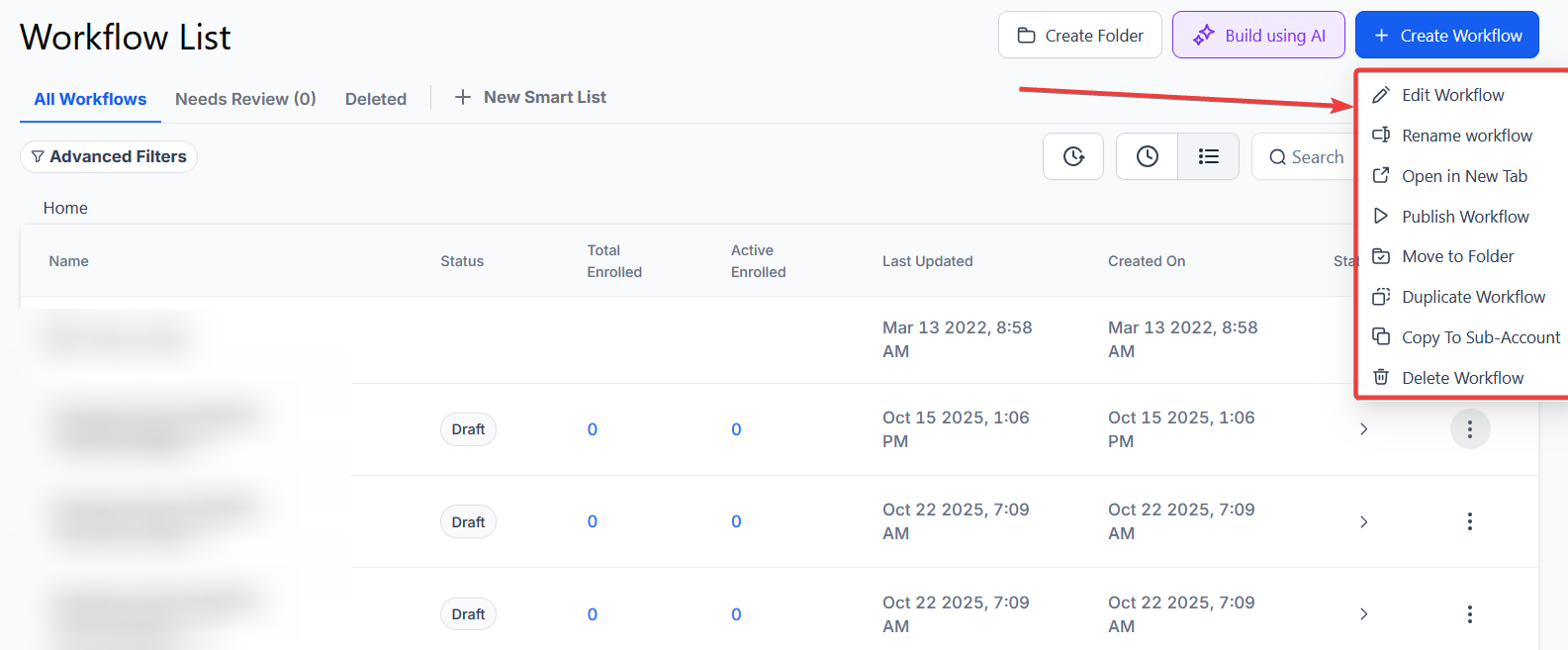Open three-dot menu for middle Oct 22 row
Viewport: 1568px width, 650px height.
coord(1469,521)
